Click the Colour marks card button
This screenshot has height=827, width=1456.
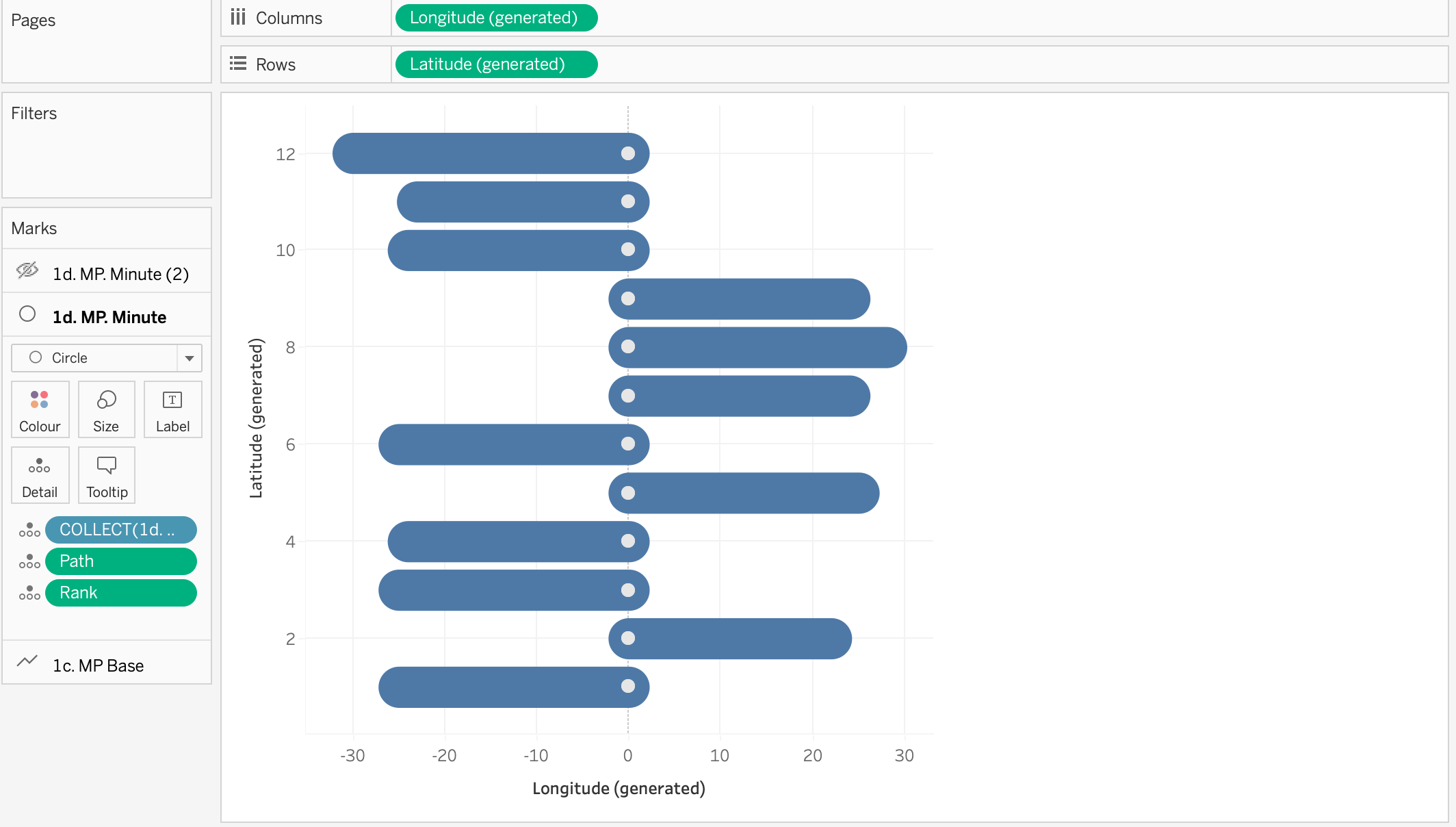40,409
